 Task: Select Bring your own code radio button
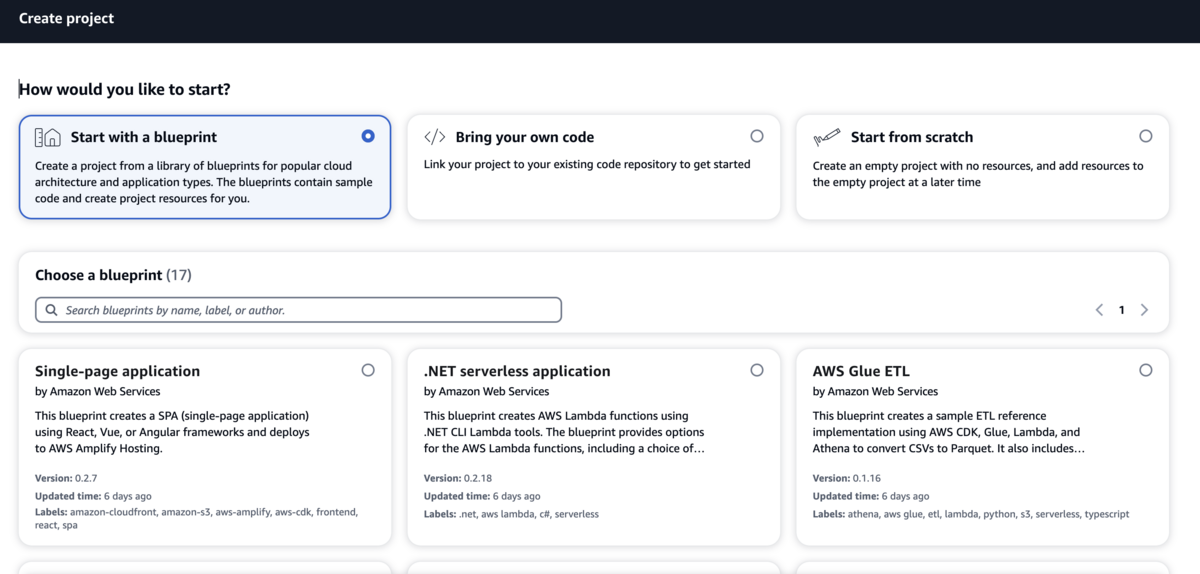pyautogui.click(x=756, y=136)
